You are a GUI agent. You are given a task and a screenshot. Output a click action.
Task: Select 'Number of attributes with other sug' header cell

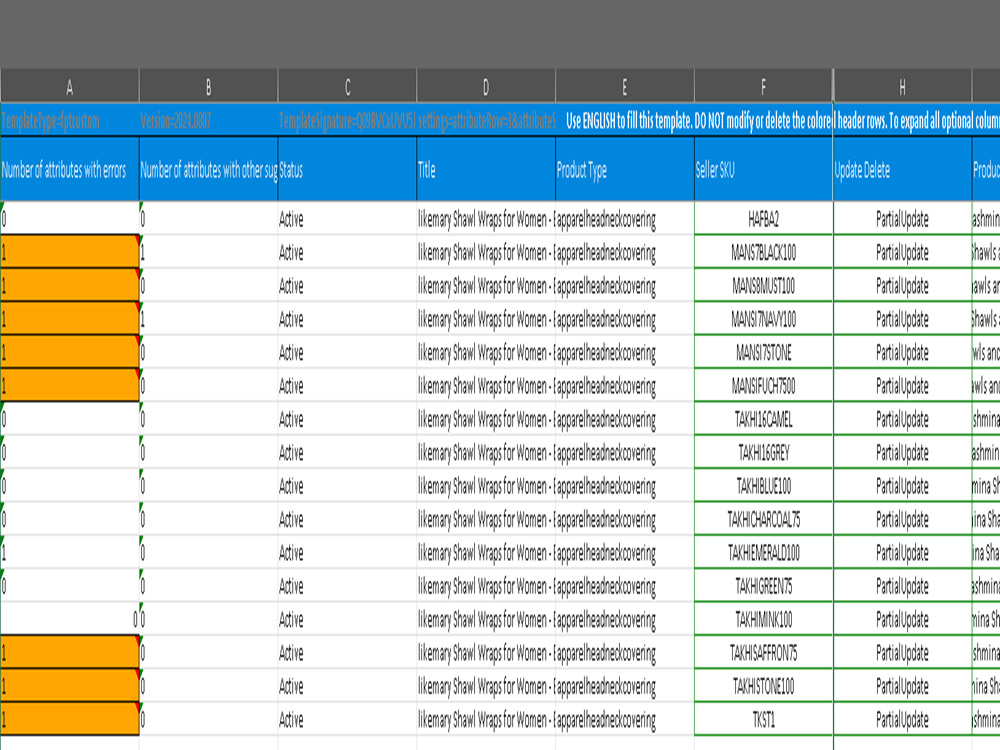(209, 170)
